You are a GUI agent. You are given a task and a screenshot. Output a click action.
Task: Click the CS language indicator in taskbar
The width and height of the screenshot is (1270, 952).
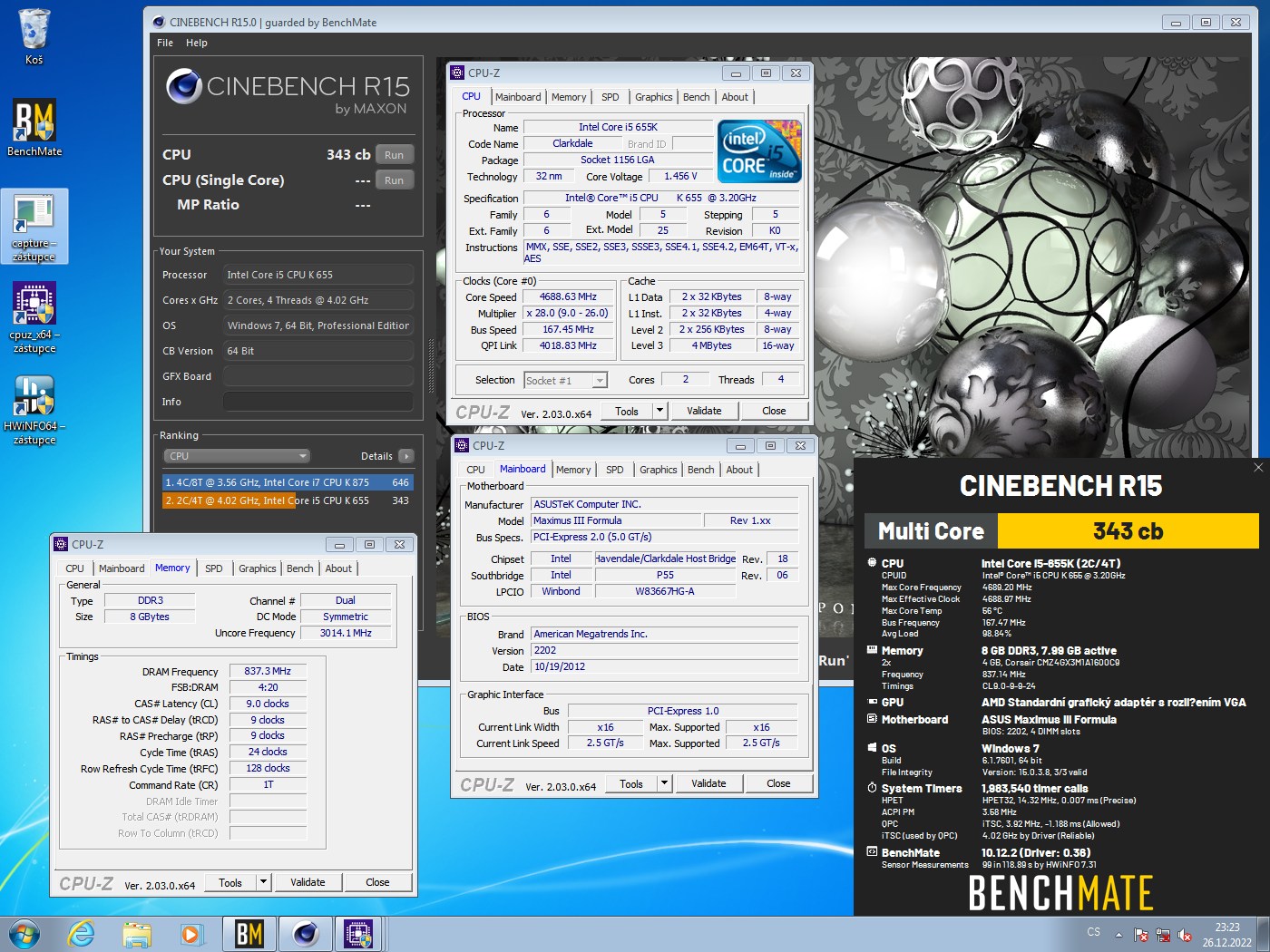tap(1093, 932)
